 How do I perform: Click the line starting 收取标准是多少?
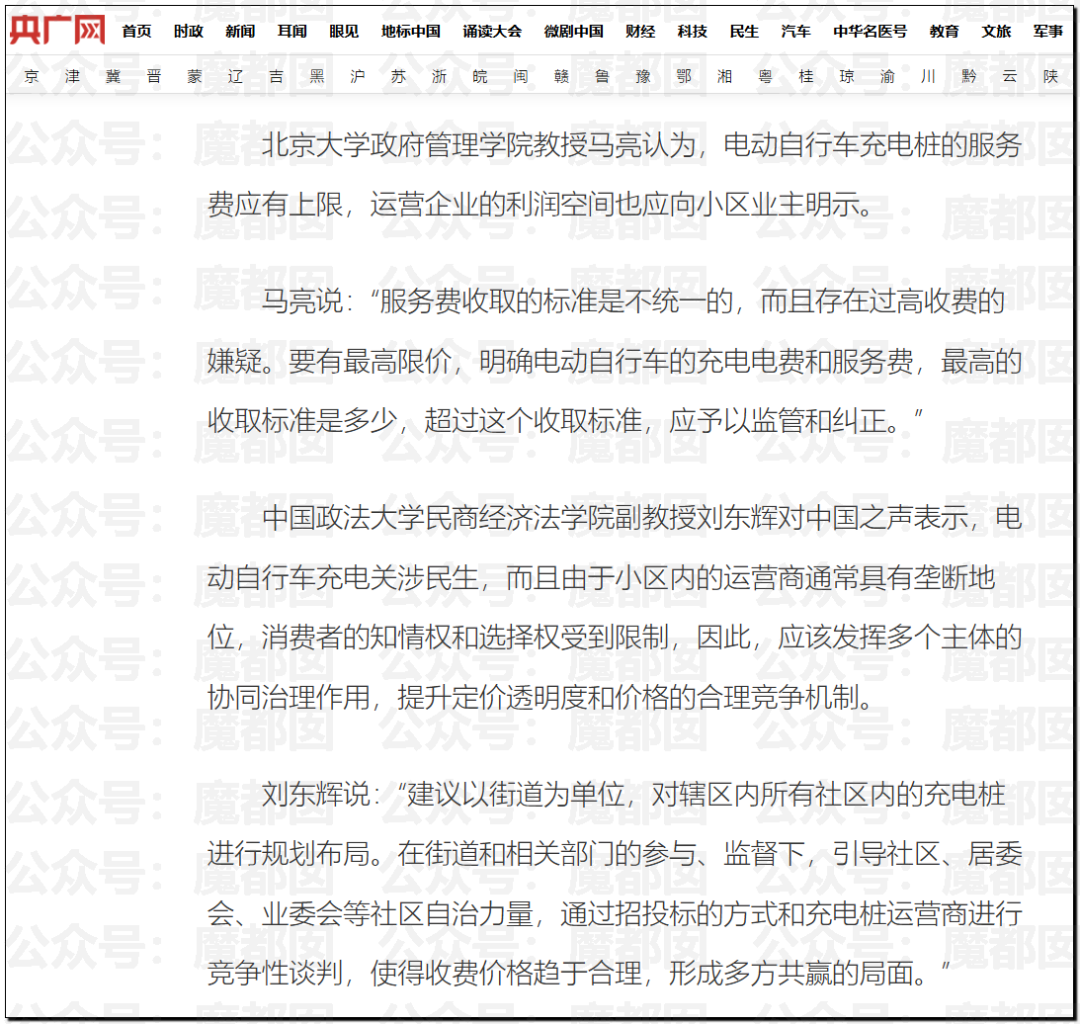tap(565, 421)
